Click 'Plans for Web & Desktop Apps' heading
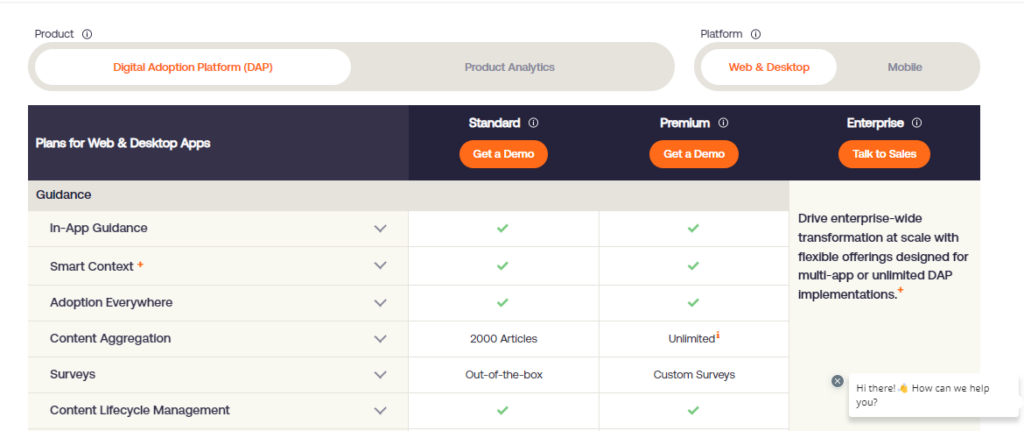This screenshot has width=1024, height=431. click(x=123, y=143)
